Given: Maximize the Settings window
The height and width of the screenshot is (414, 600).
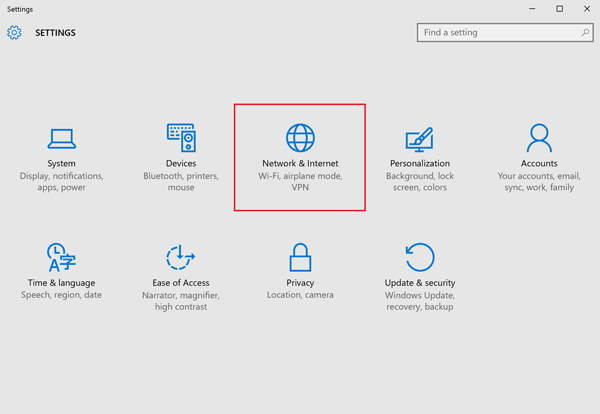Looking at the screenshot, I should (x=559, y=9).
